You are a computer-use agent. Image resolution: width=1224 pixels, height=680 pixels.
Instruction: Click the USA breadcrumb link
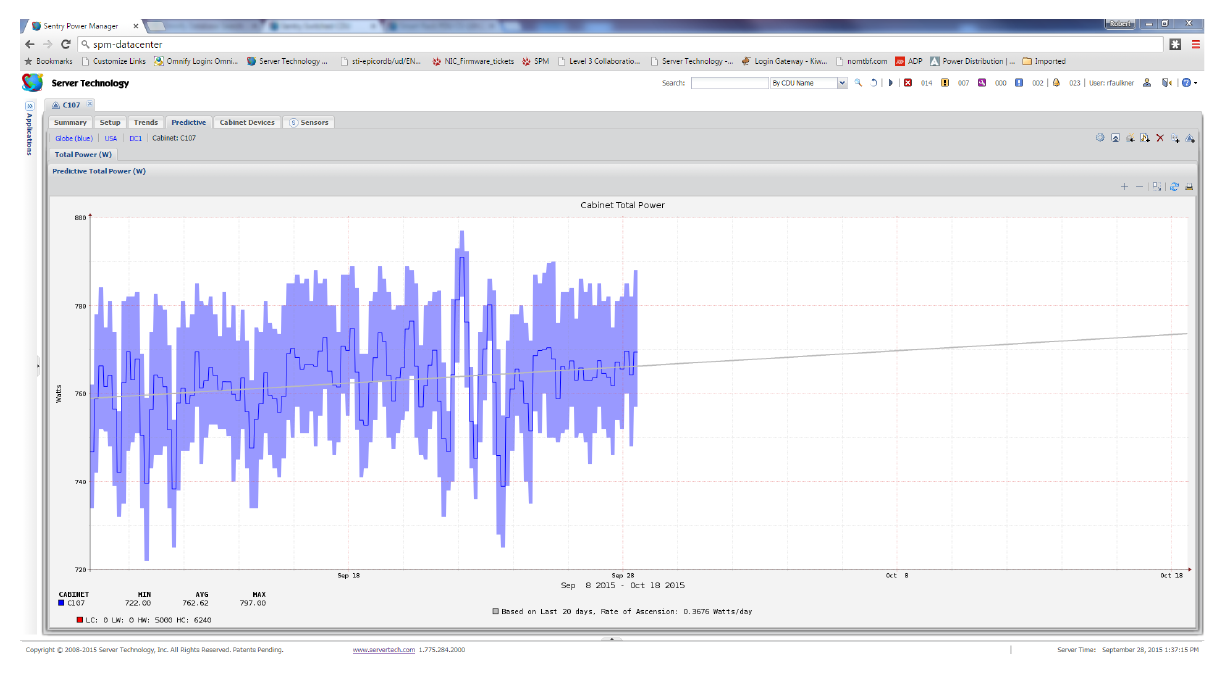point(111,138)
